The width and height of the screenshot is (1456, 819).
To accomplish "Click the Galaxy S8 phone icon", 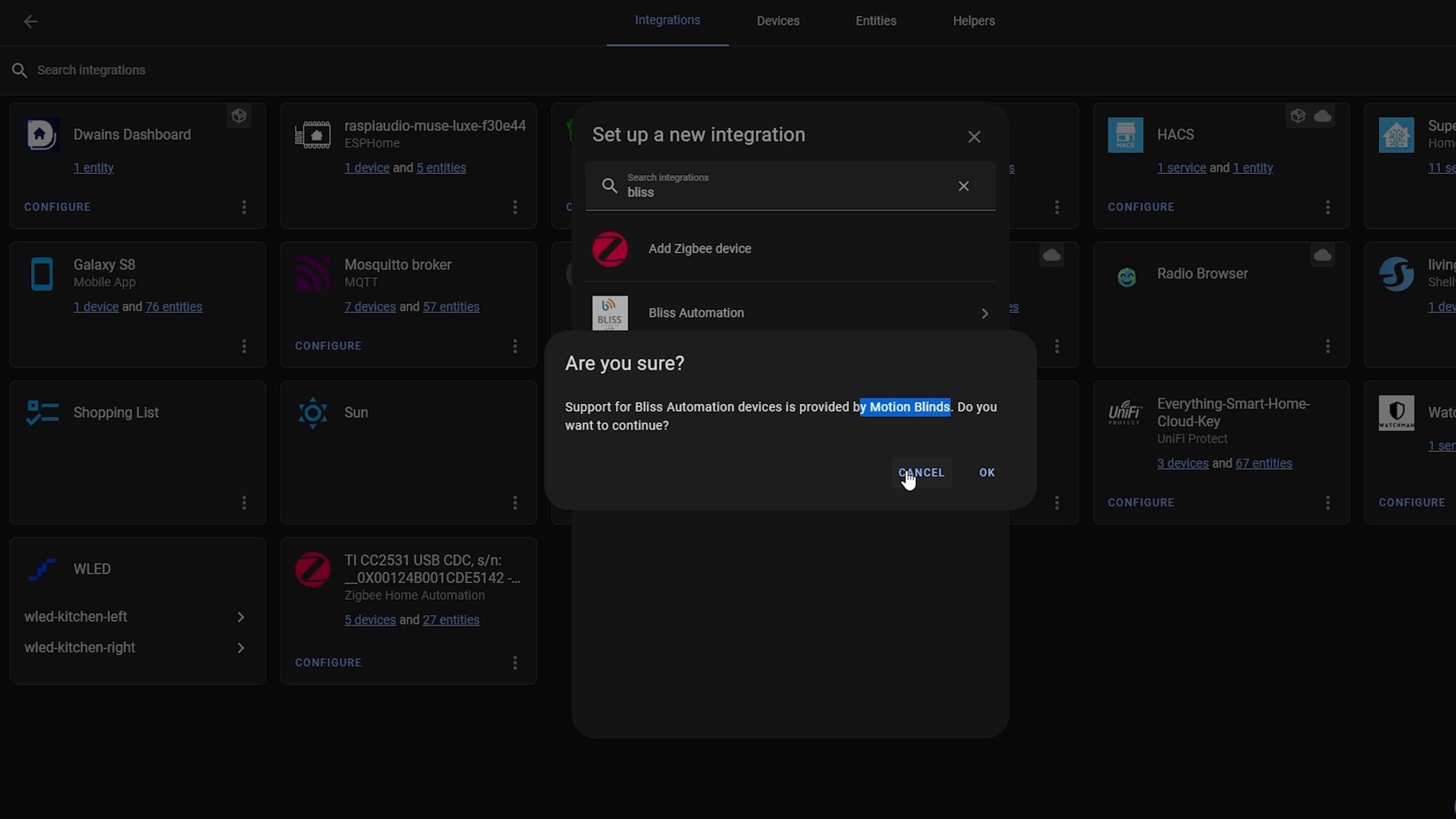I will coord(41,274).
